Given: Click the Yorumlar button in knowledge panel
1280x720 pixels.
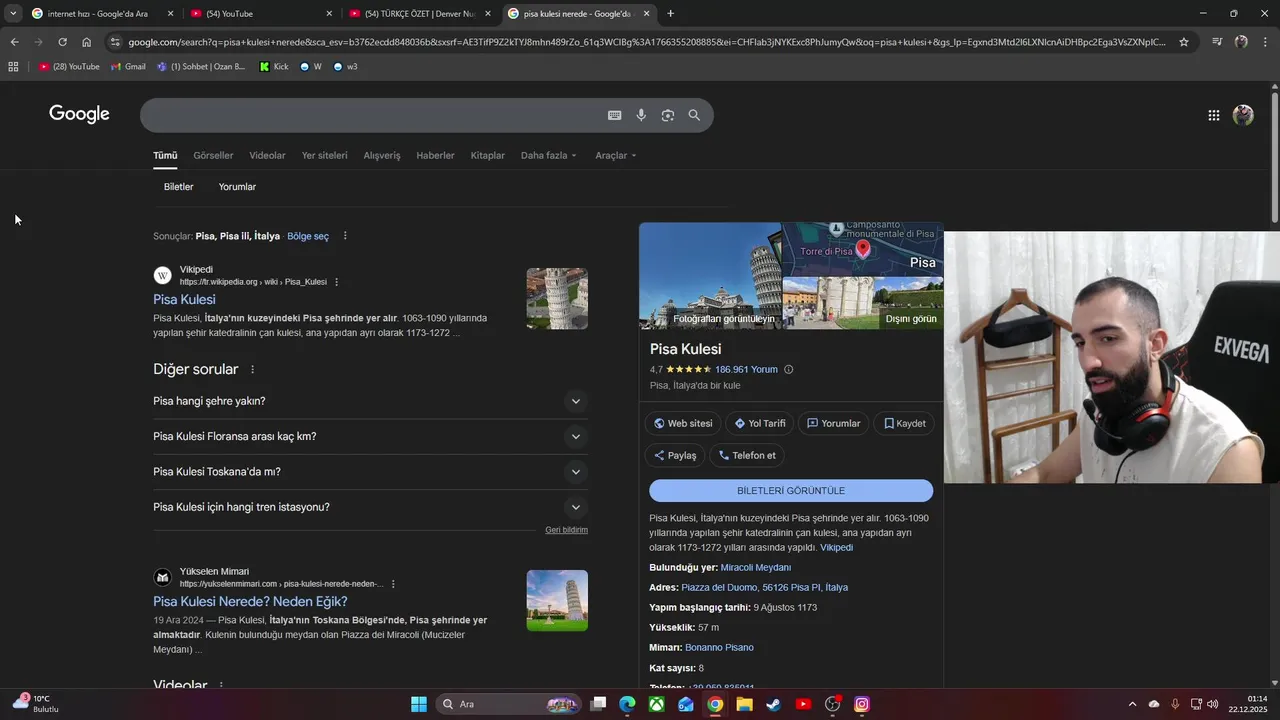Looking at the screenshot, I should (833, 423).
